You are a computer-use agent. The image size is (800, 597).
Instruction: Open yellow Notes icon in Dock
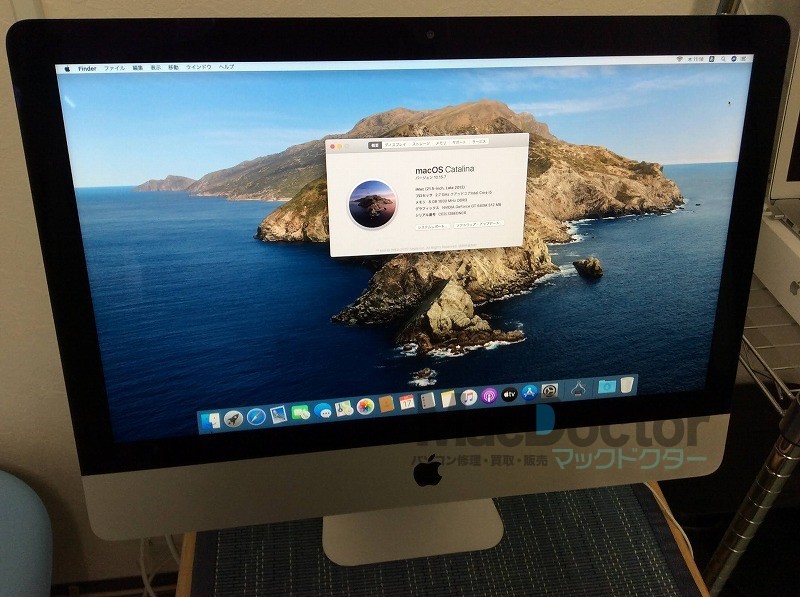(448, 399)
